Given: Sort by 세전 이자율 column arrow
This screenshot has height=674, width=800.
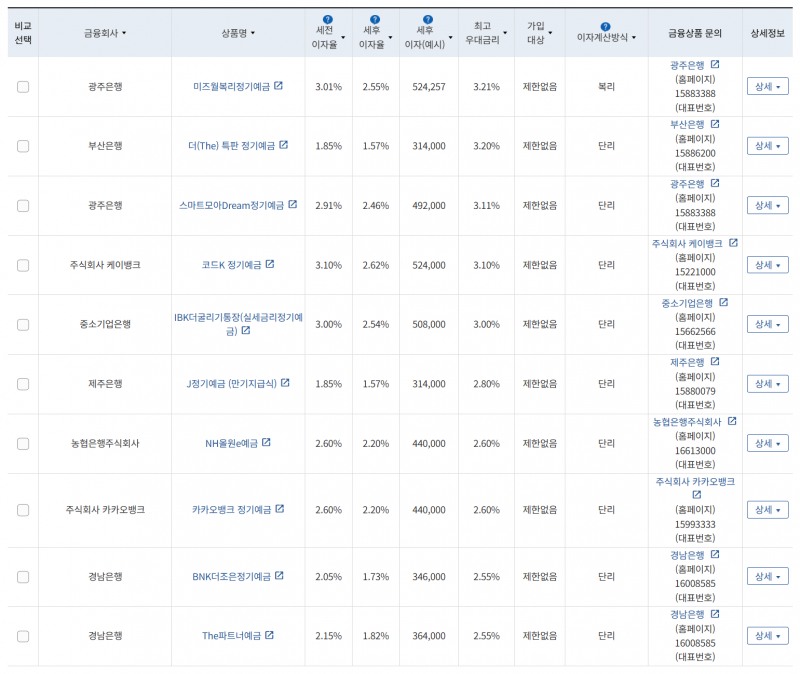Looking at the screenshot, I should [x=343, y=38].
